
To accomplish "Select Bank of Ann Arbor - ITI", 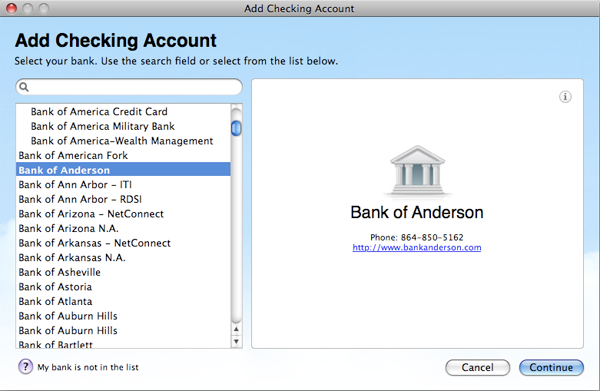I will pyautogui.click(x=123, y=184).
